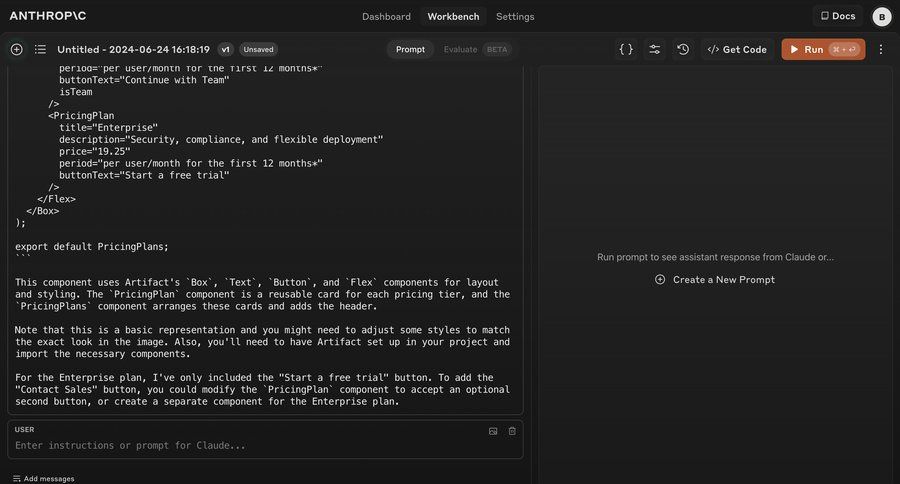Image resolution: width=900 pixels, height=484 pixels.
Task: Attach an image to the USER message
Action: tap(493, 431)
